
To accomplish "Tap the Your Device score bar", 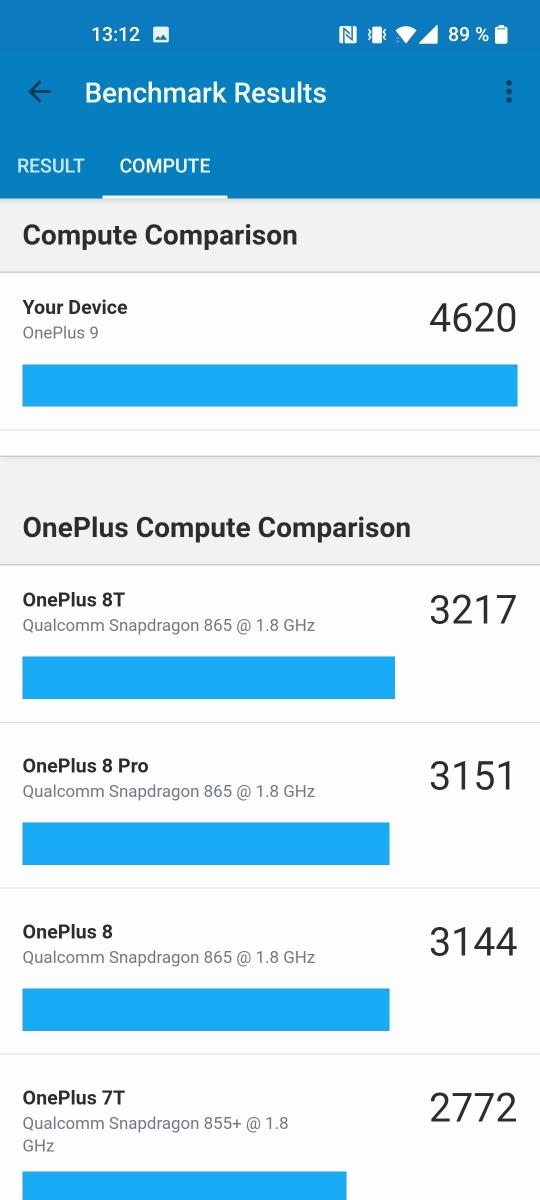I will pos(270,385).
